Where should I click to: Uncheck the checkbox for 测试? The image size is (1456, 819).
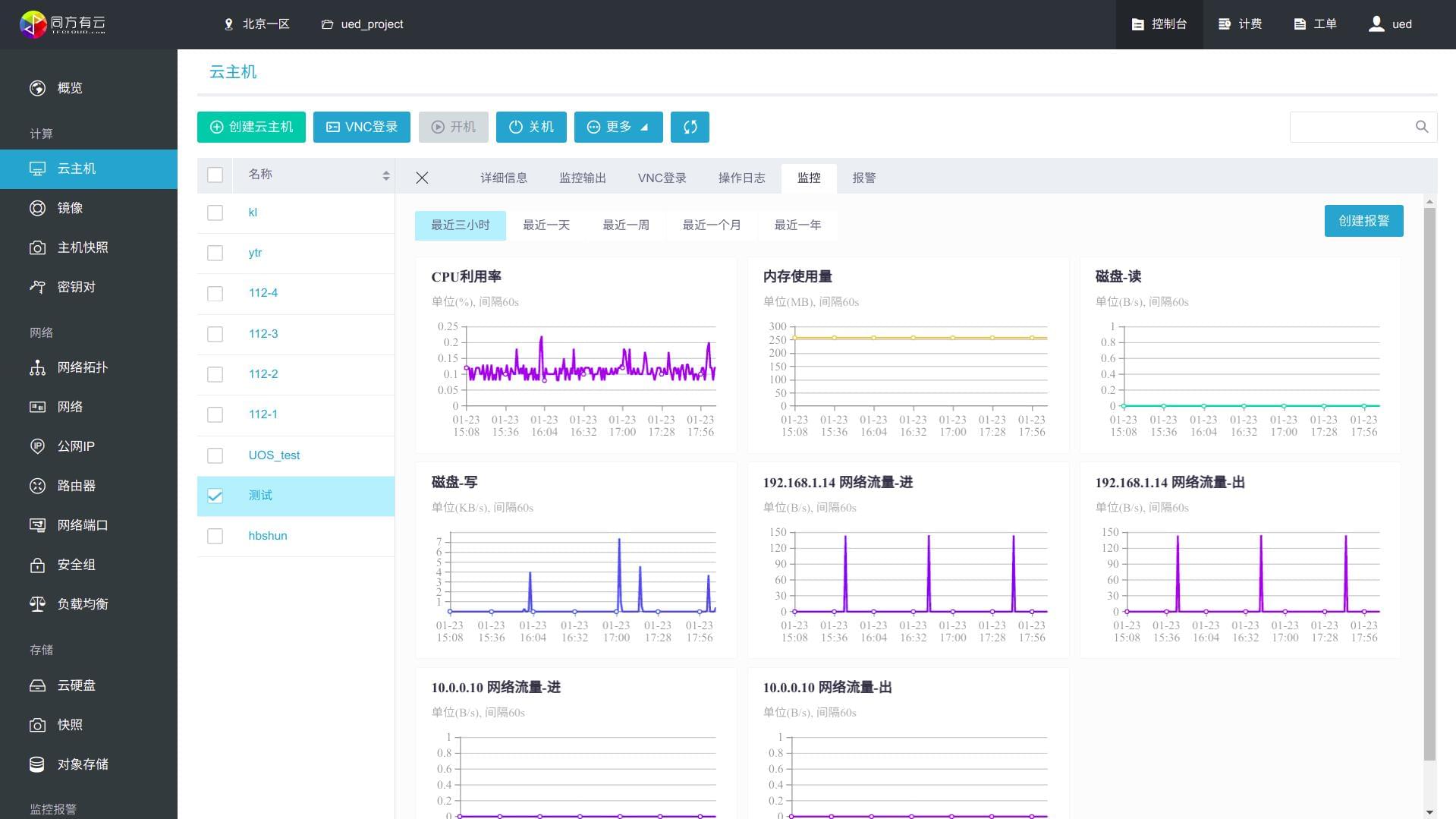[215, 496]
